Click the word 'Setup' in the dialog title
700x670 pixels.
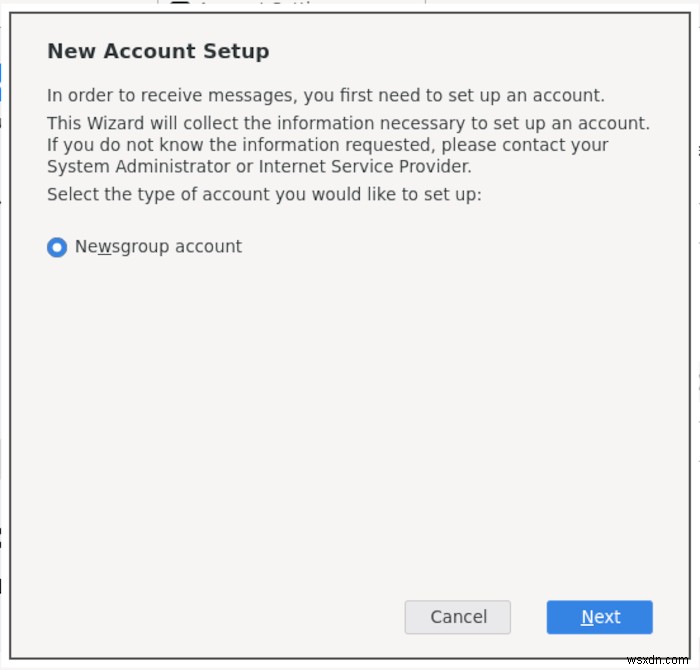[236, 52]
